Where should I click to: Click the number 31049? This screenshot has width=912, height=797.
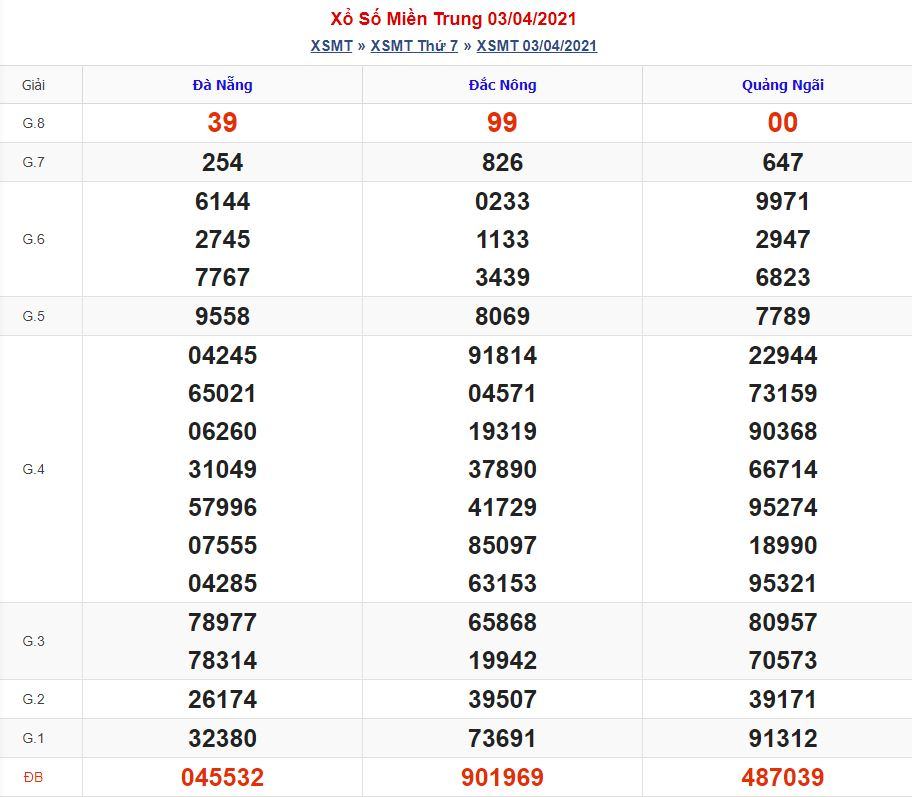[223, 469]
